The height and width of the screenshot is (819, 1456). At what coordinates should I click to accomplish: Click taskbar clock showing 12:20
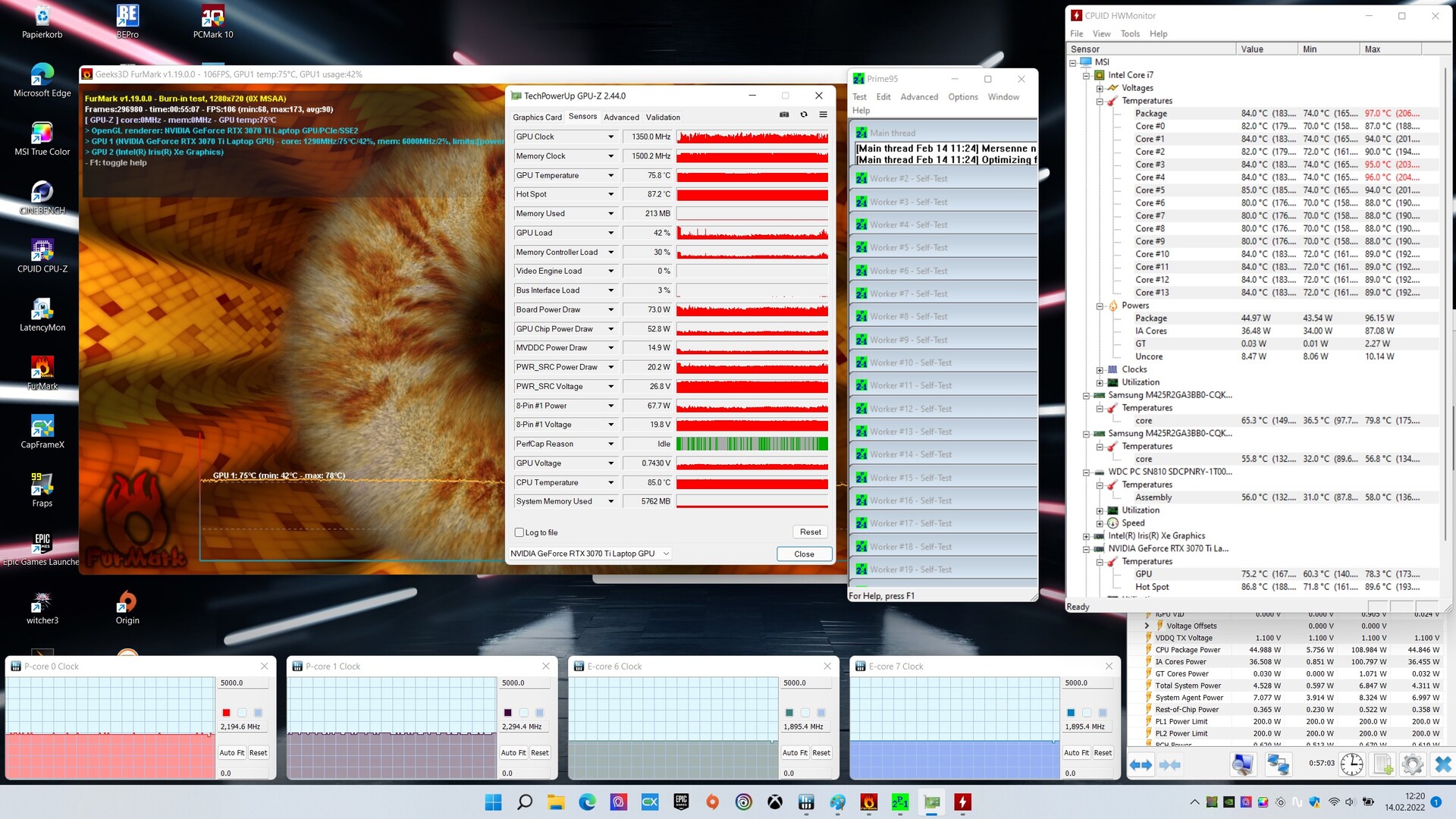(1404, 802)
